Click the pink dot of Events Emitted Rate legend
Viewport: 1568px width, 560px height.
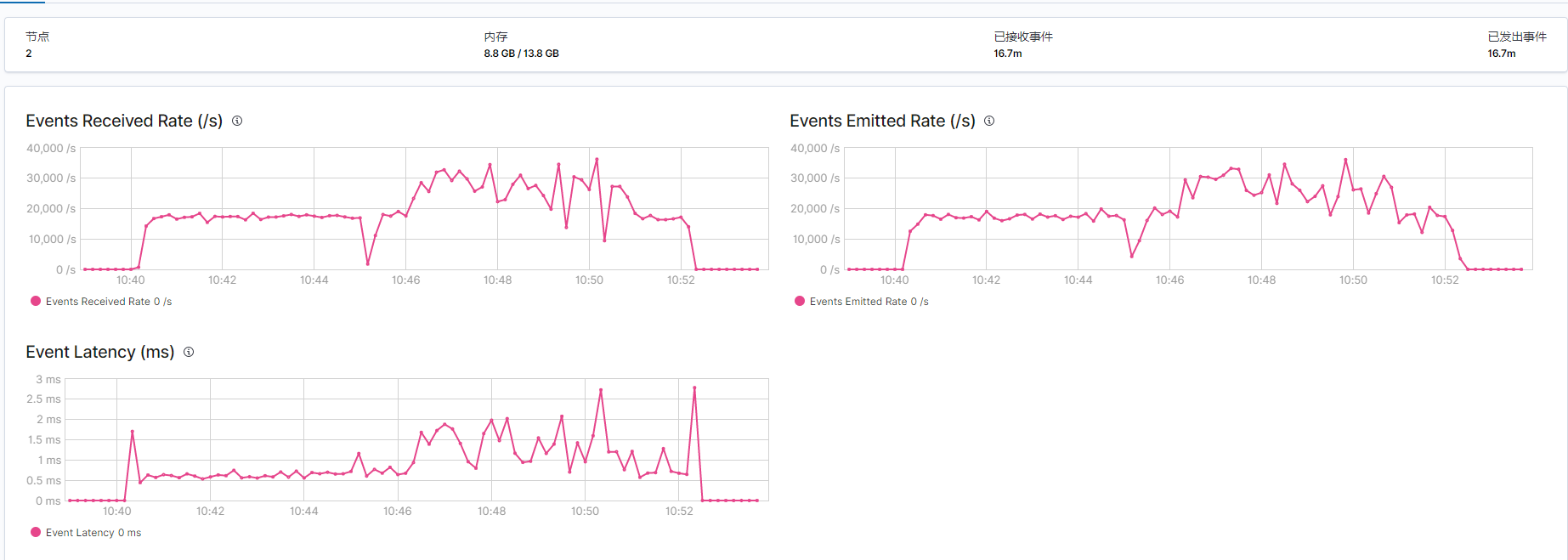[x=800, y=301]
